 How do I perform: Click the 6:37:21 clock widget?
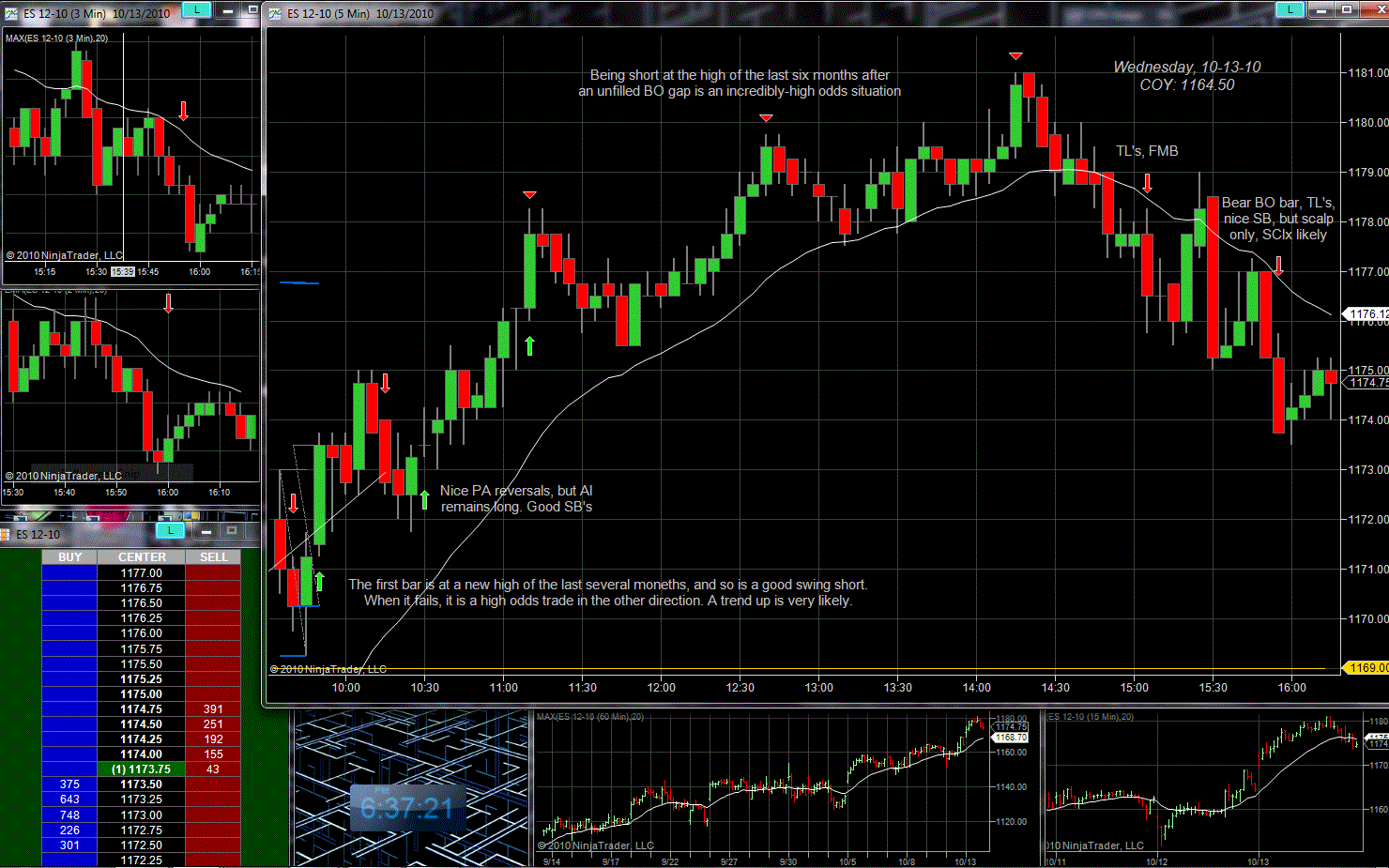point(406,808)
